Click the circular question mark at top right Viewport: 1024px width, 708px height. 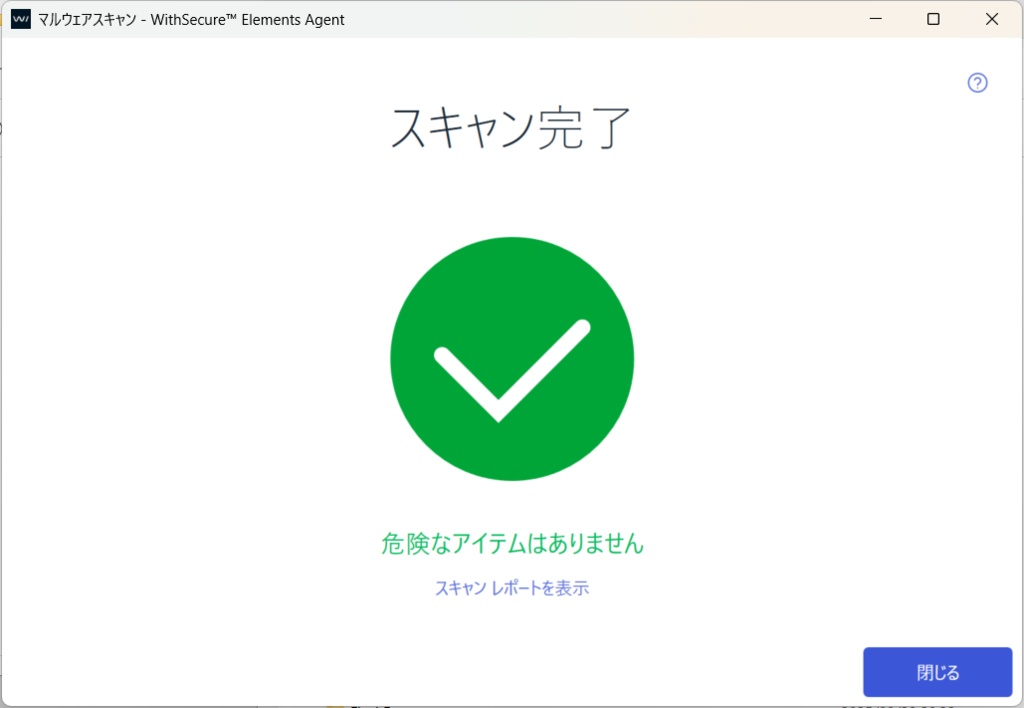(977, 82)
